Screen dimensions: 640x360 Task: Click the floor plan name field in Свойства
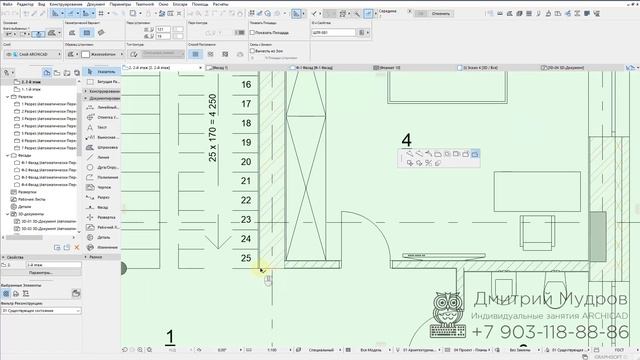(54, 265)
